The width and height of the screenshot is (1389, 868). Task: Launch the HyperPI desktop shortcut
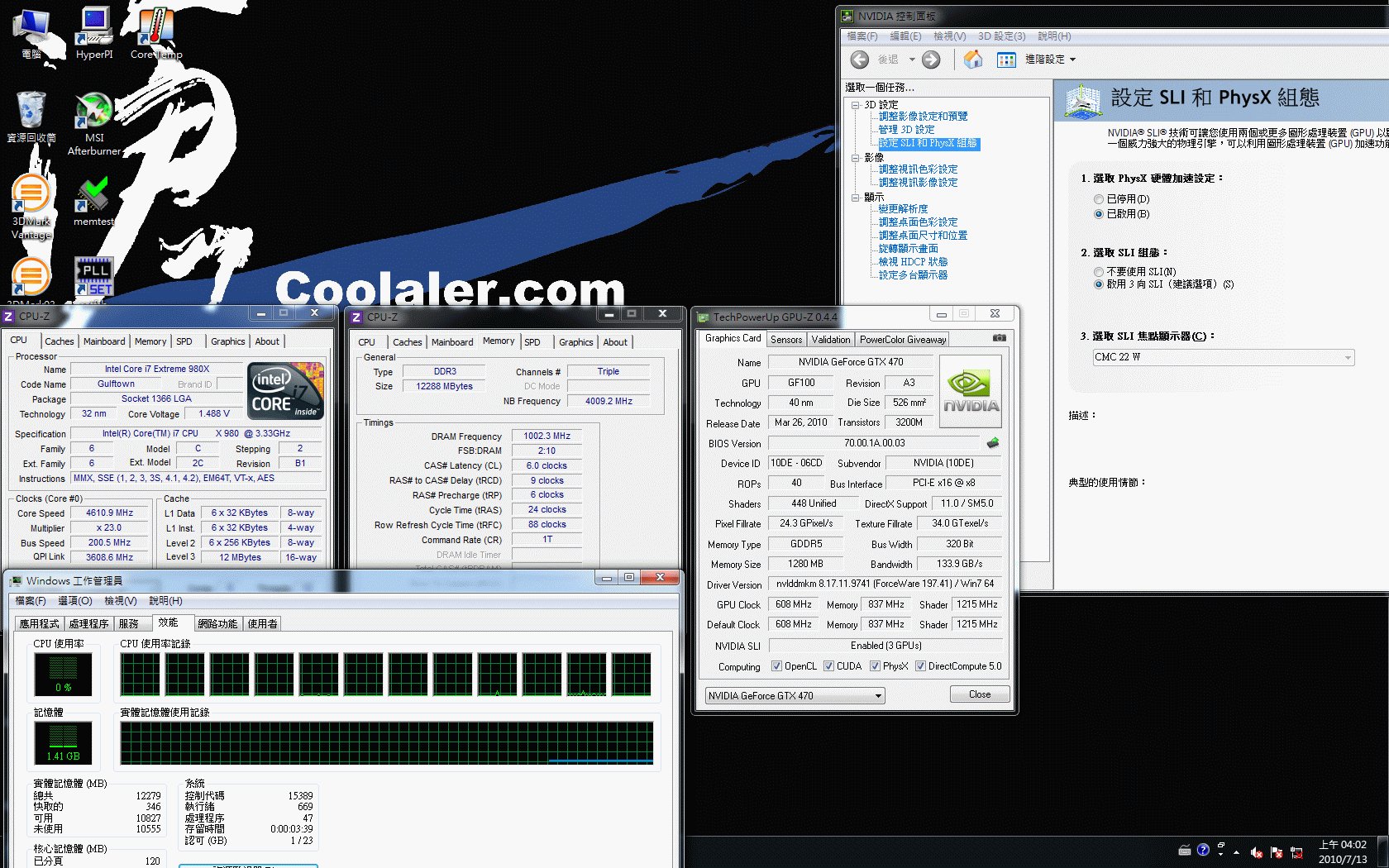tap(94, 33)
